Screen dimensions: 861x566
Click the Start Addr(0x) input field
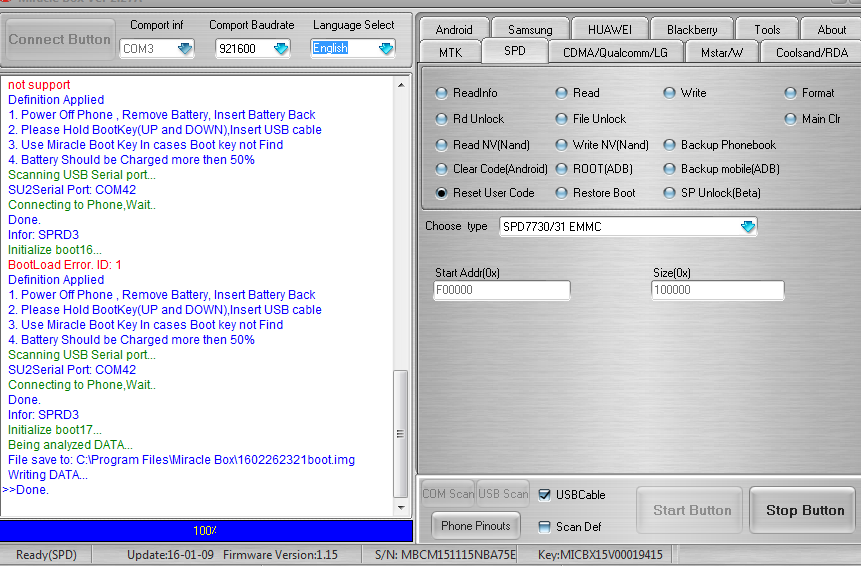click(x=501, y=290)
